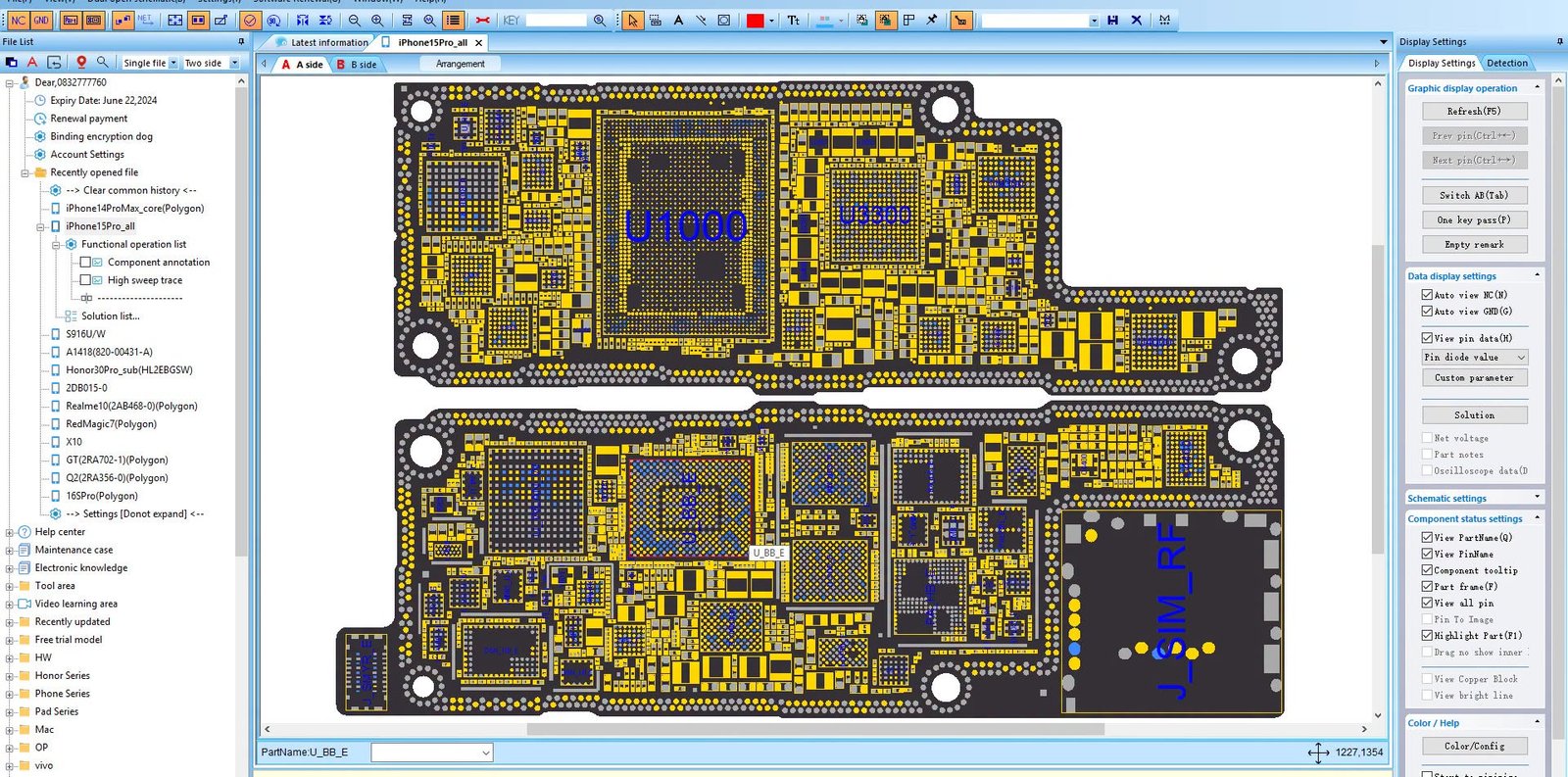Enable Component annotation checkbox
Viewport: 1568px width, 777px height.
[x=85, y=262]
